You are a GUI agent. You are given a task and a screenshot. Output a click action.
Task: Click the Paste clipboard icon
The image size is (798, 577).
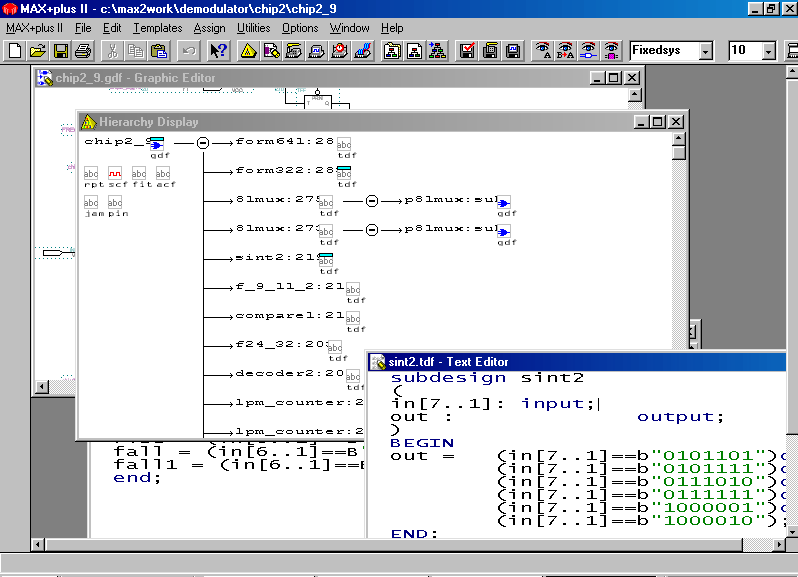click(158, 51)
